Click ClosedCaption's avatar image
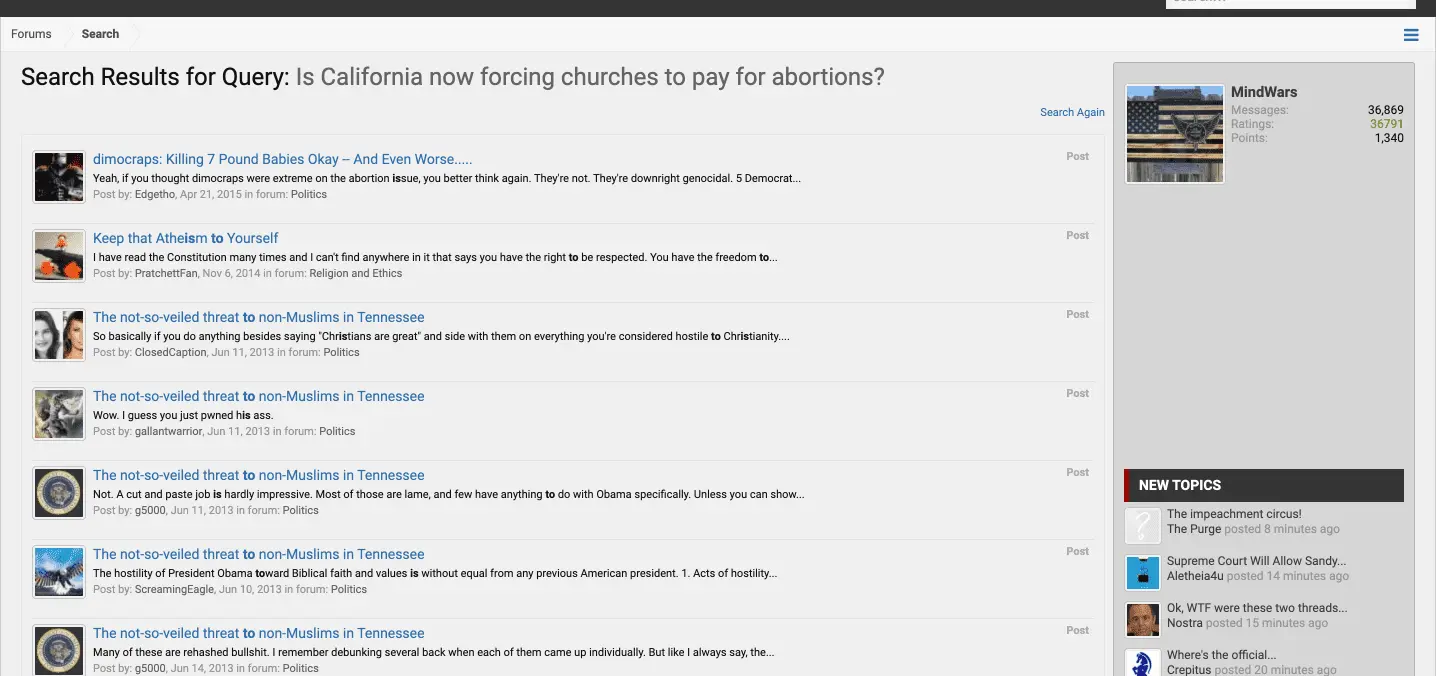 coord(58,335)
